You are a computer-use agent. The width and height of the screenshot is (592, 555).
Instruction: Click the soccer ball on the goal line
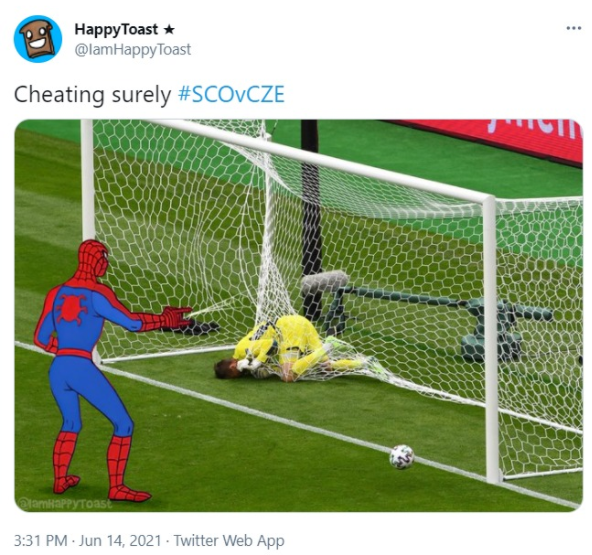402,457
